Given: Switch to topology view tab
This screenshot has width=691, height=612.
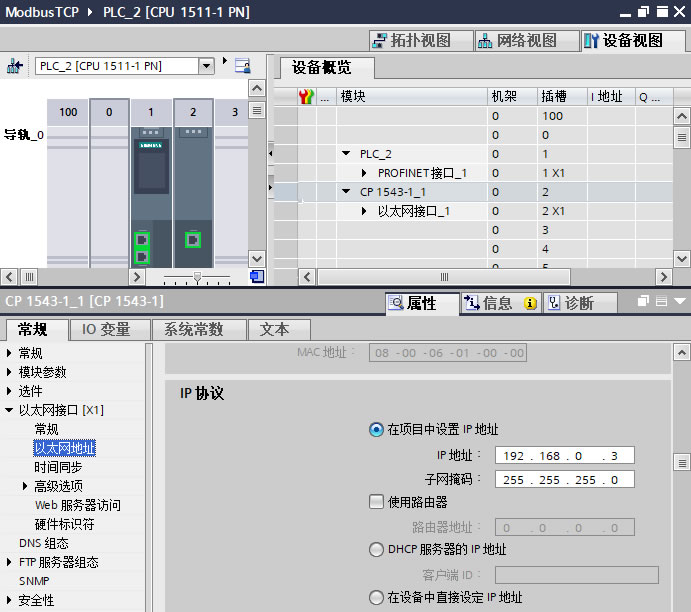Looking at the screenshot, I should (421, 41).
